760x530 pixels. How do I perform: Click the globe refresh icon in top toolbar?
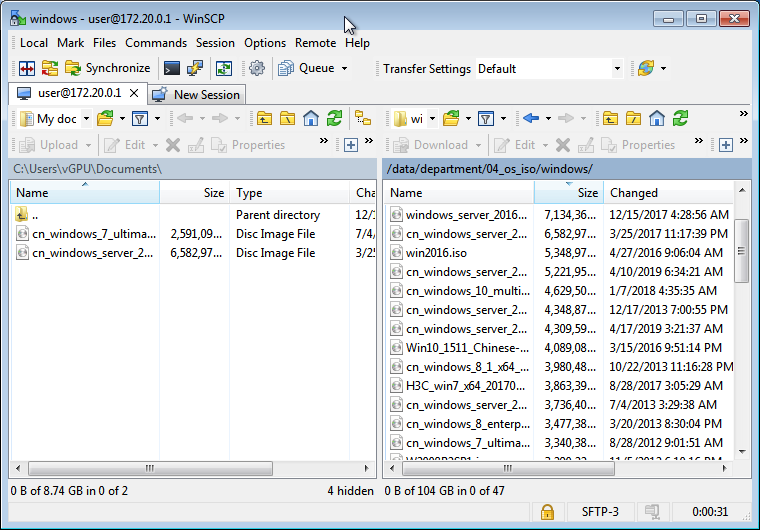[x=646, y=68]
